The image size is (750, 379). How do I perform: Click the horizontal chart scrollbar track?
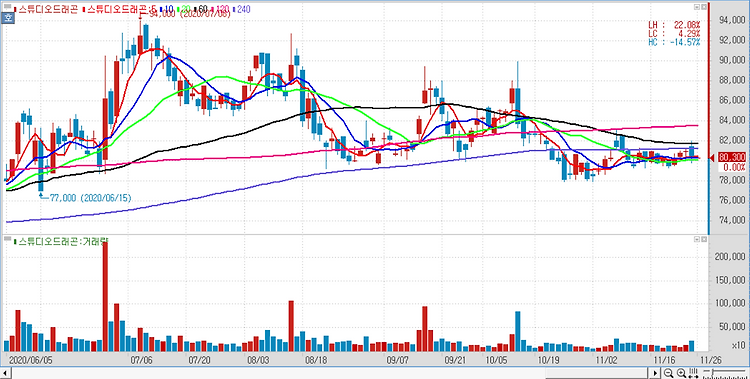(x=330, y=373)
